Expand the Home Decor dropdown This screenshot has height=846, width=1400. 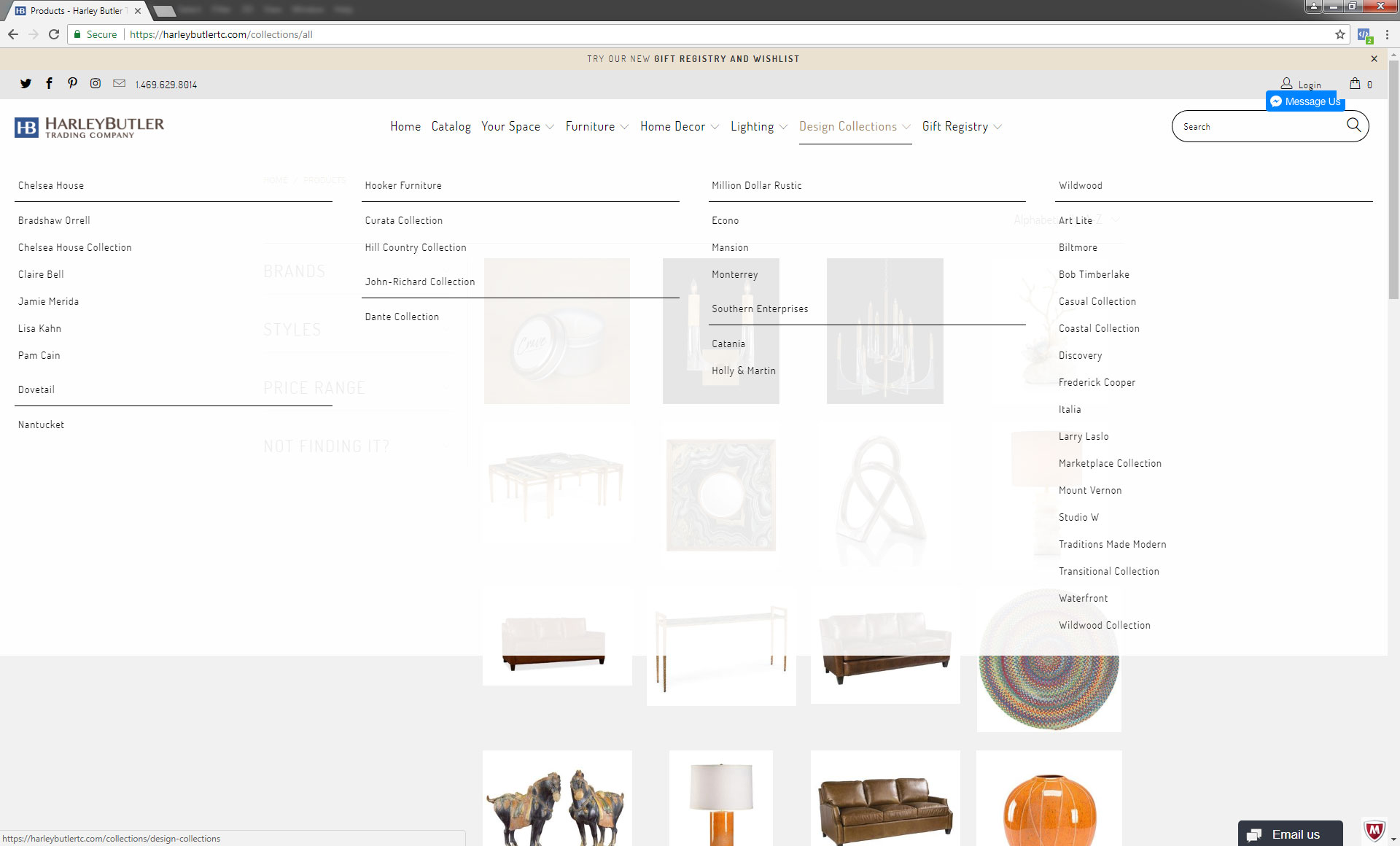point(680,126)
